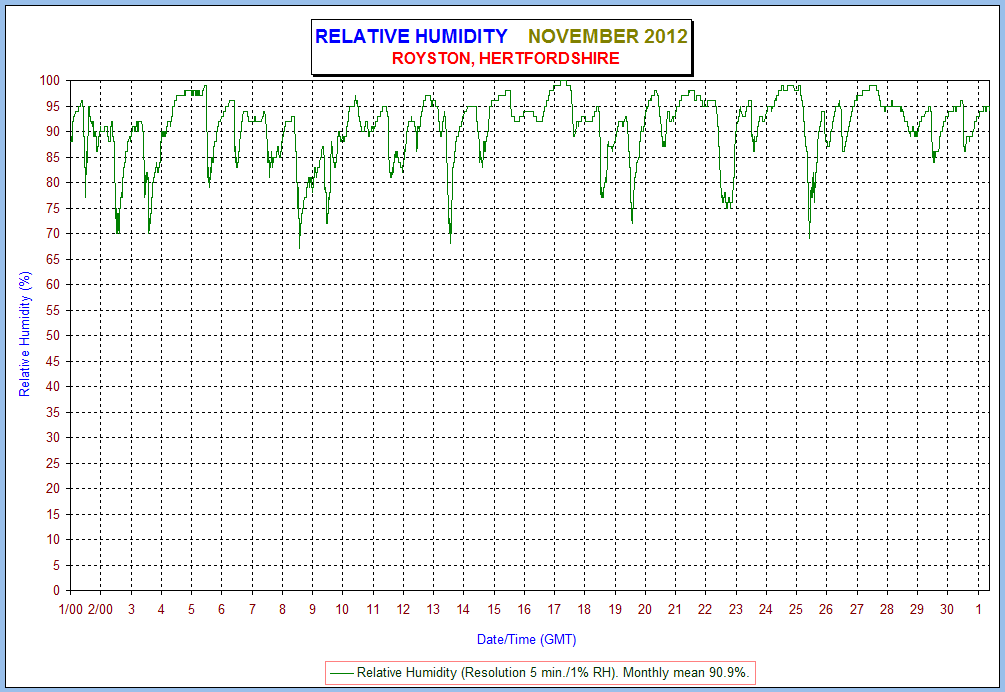
Task: Click the y-axis value 60
Action: (53, 284)
